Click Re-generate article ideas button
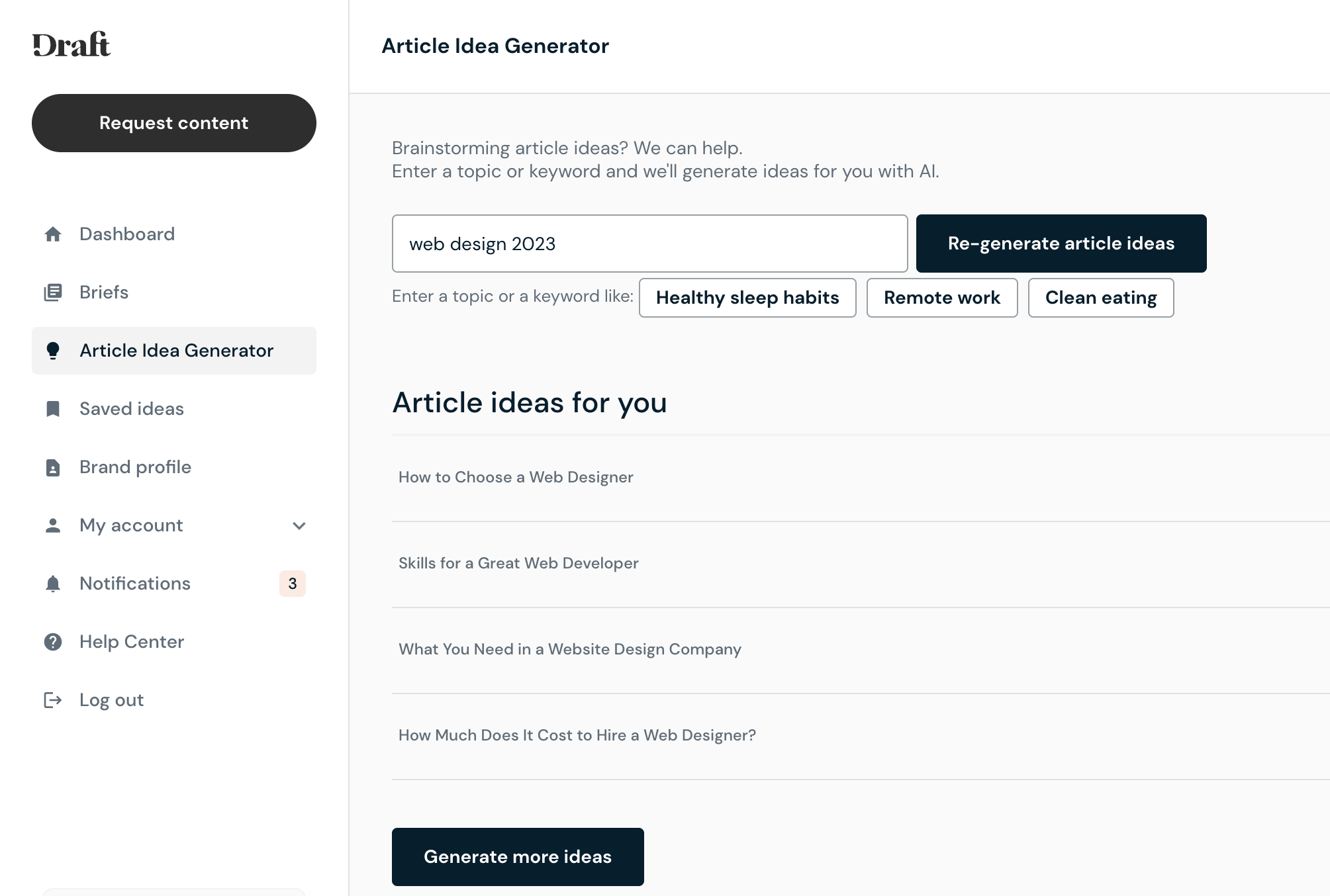Screen dimensions: 1330x896 tap(1061, 244)
